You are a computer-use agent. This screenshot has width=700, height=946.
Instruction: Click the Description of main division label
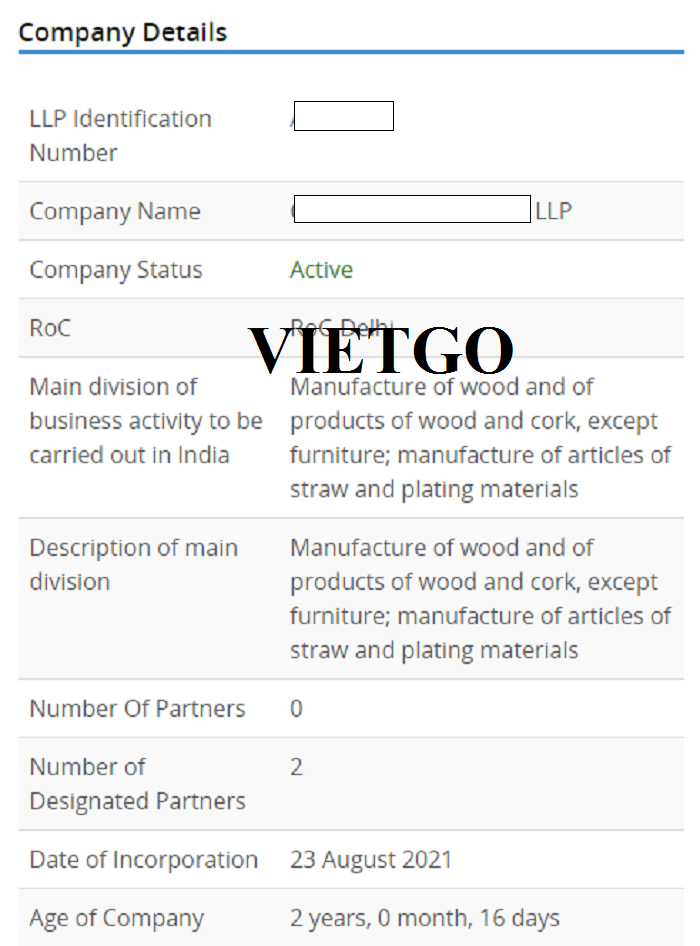(x=133, y=565)
